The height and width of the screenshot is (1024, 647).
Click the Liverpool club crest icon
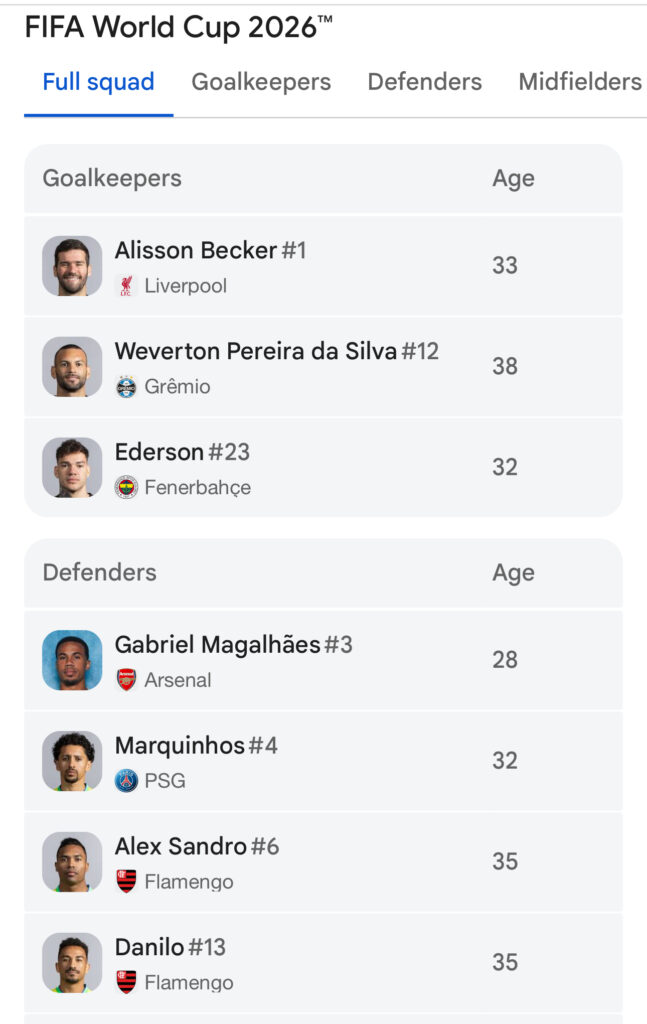point(126,286)
